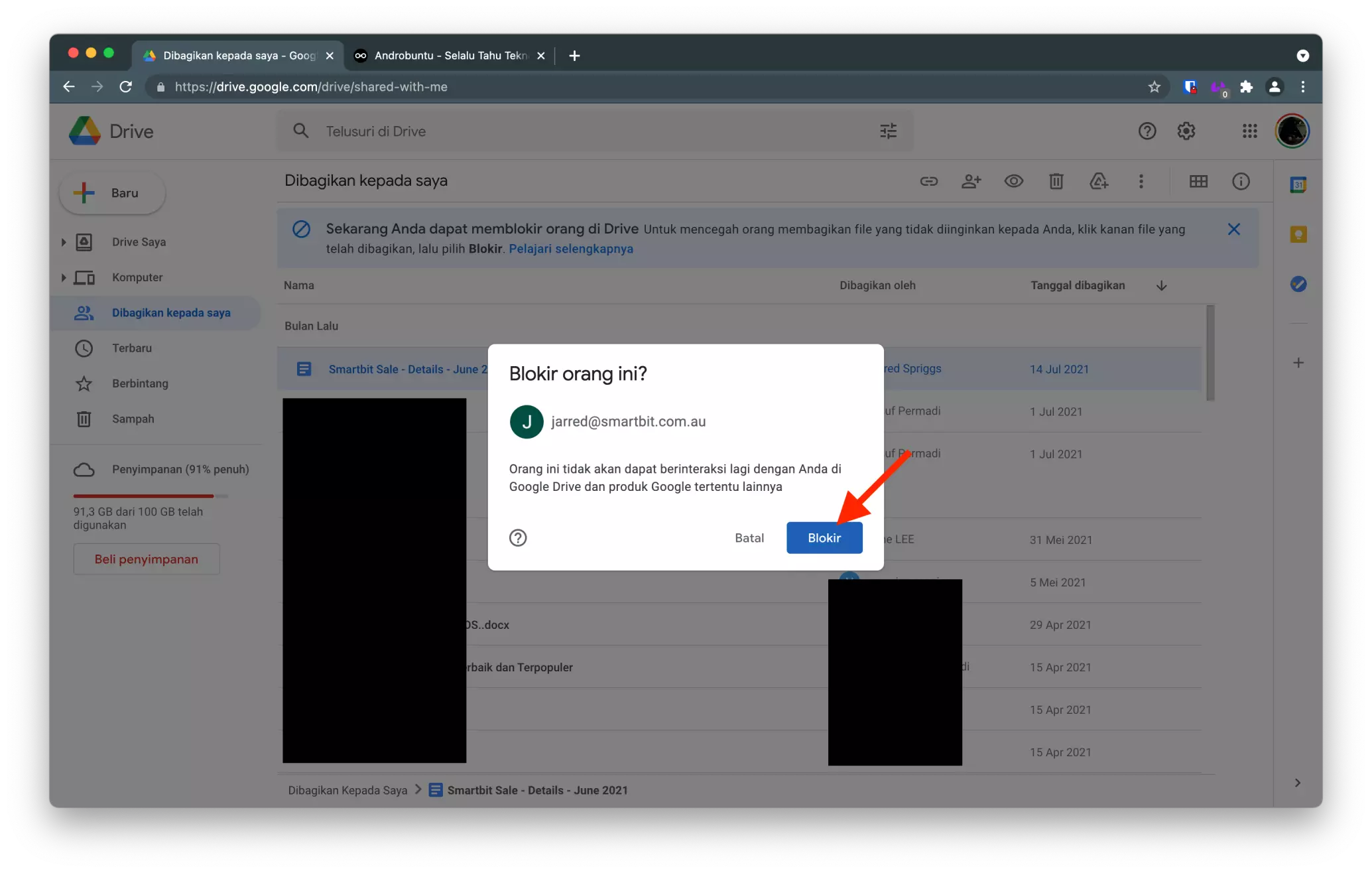Open Google Keep from the right sidebar
The width and height of the screenshot is (1372, 873).
click(x=1298, y=235)
